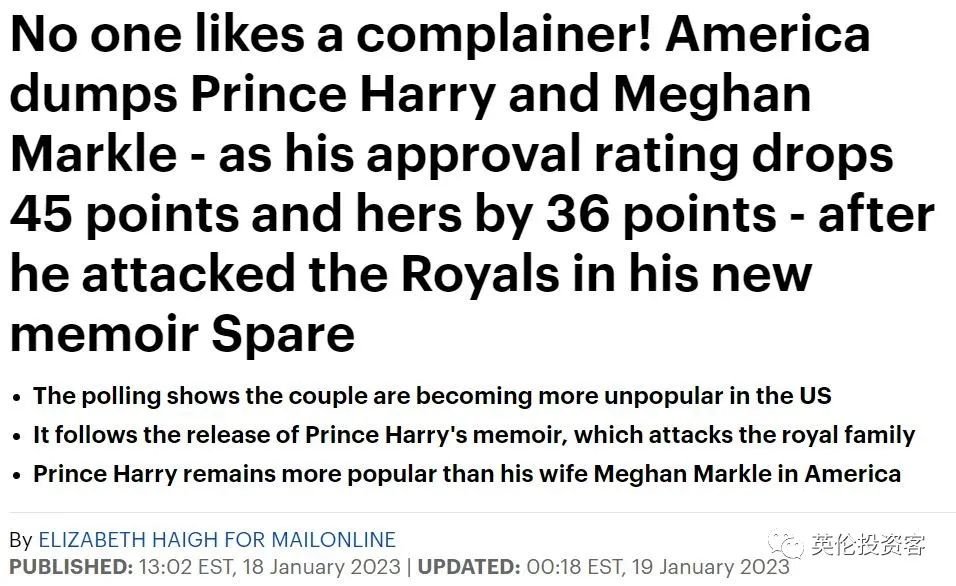
Task: Click the WeChat logo icon in the watermark
Action: click(785, 545)
